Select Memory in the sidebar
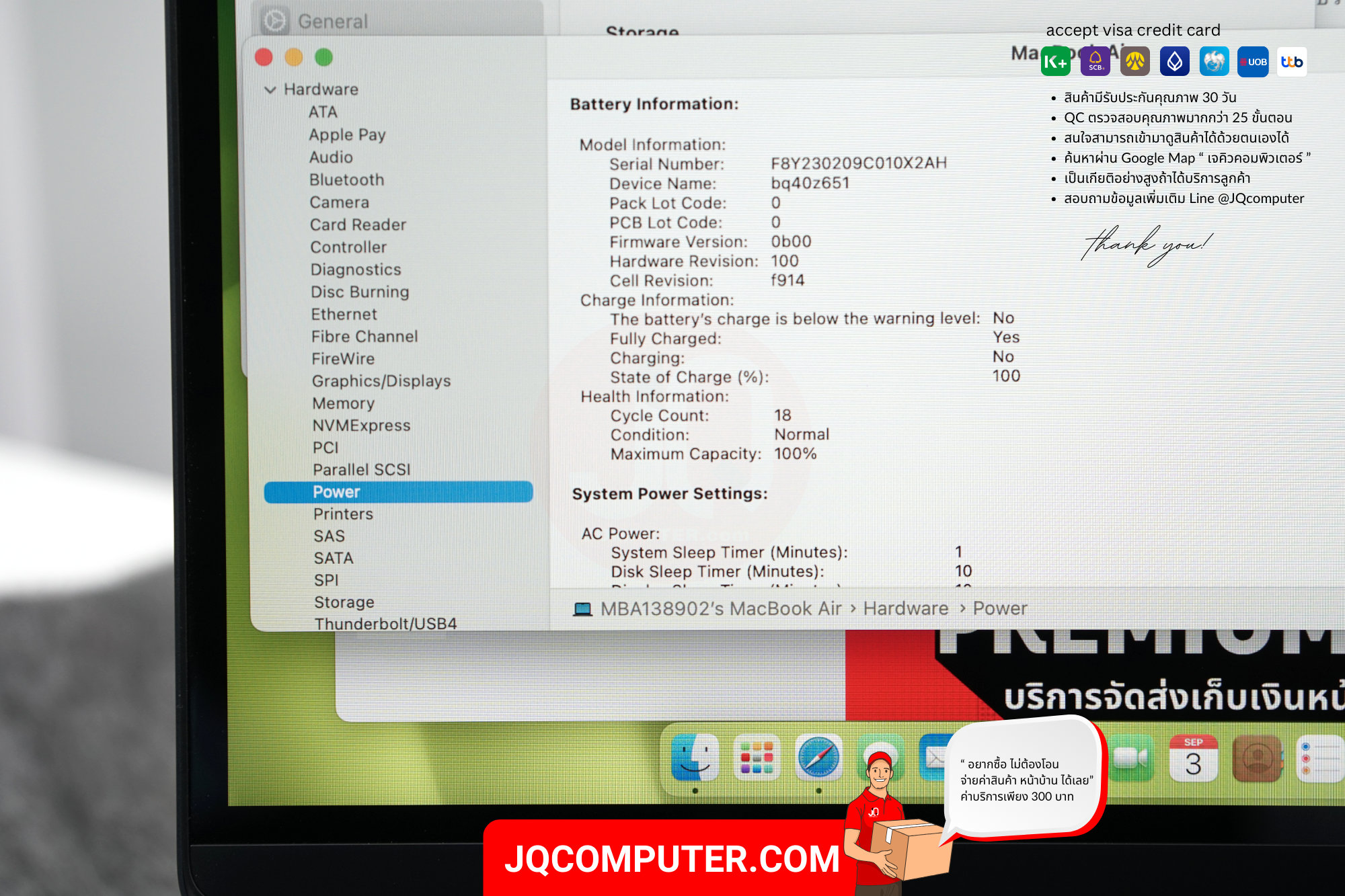1345x896 pixels. [x=343, y=403]
